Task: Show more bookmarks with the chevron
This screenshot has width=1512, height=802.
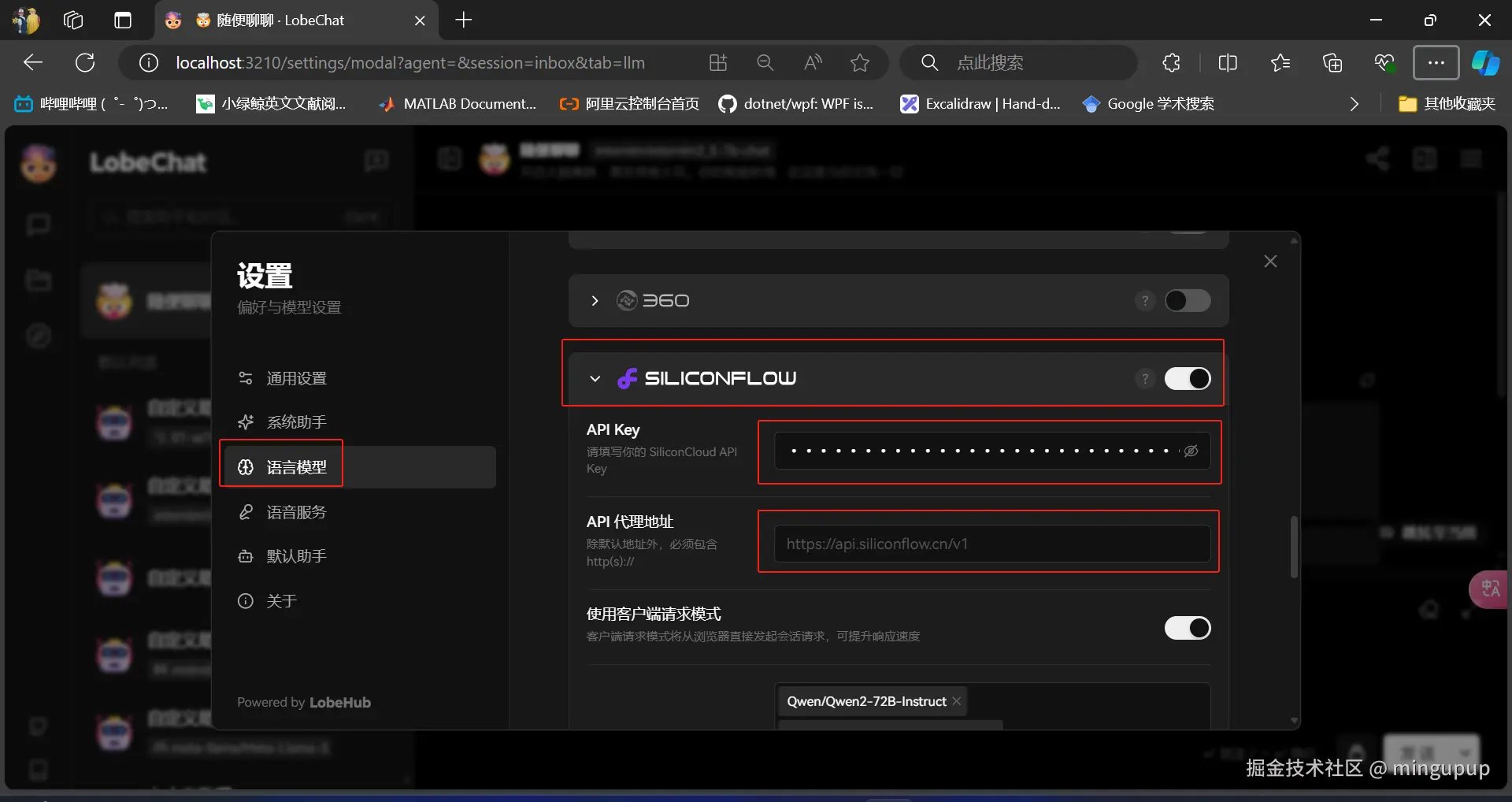Action: coord(1354,103)
